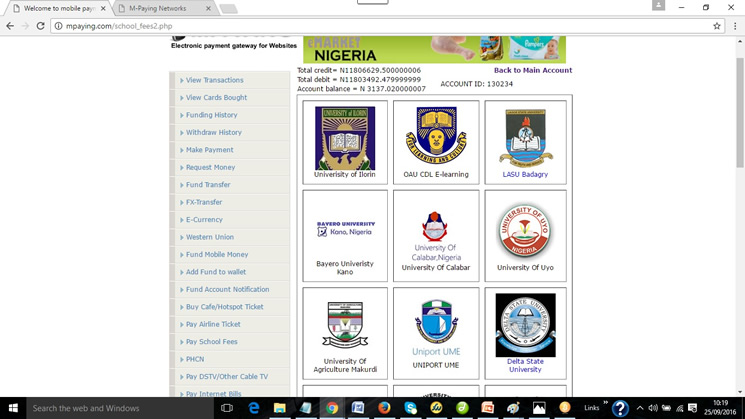Click the eMarket Nigeria banner ad

[x=434, y=49]
